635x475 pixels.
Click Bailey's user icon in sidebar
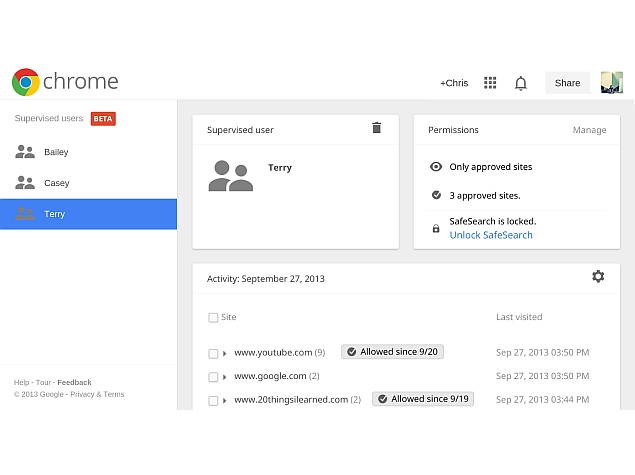point(25,152)
